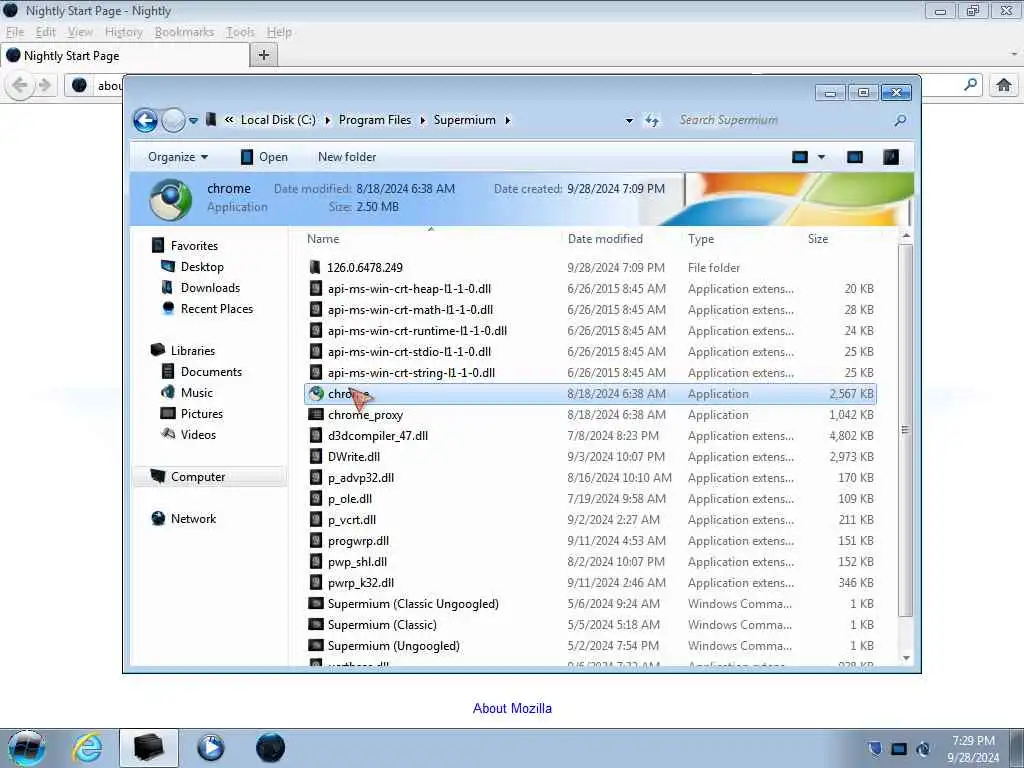Open Bookmarks menu in Nightly
This screenshot has width=1024, height=768.
(184, 32)
